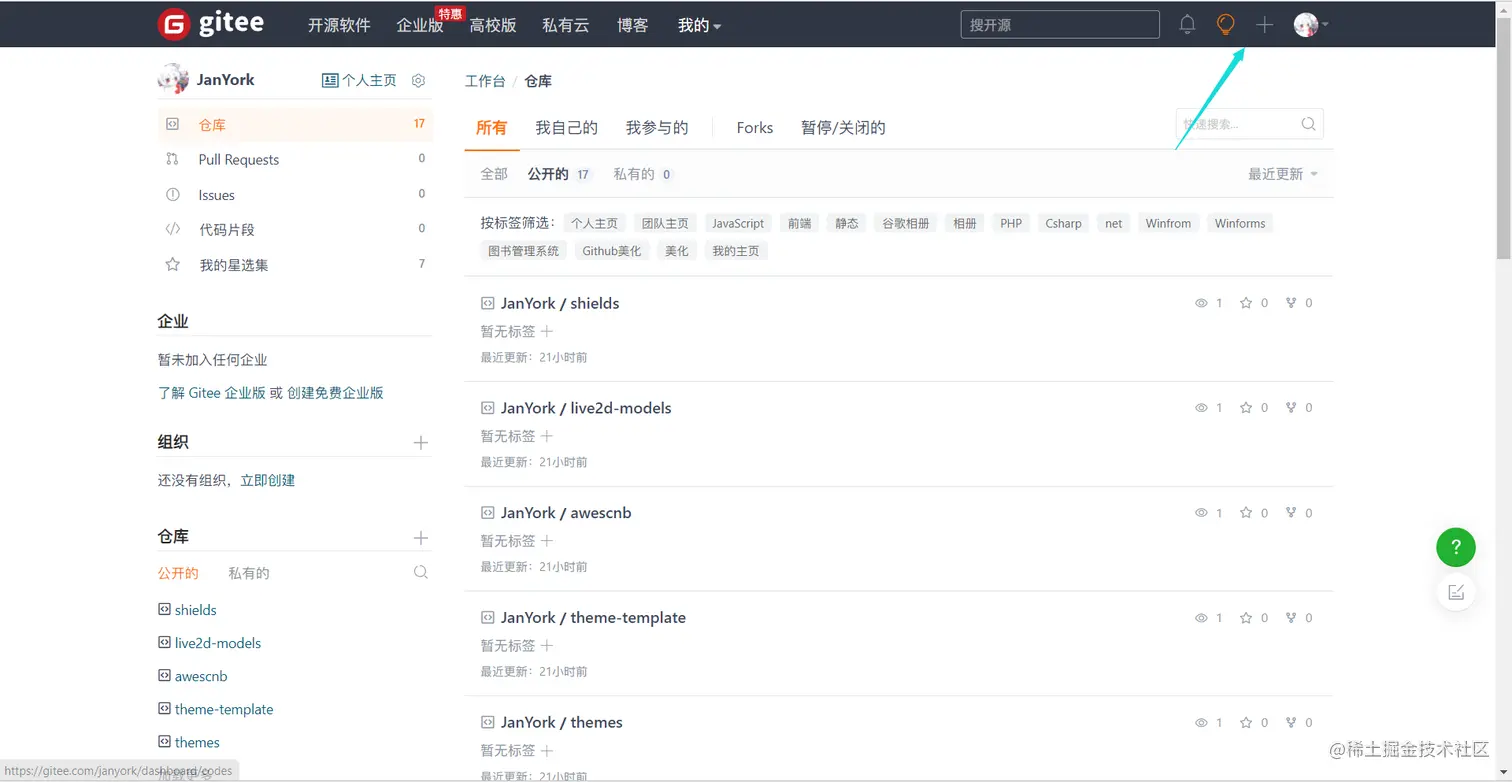1512x782 pixels.
Task: Click the plus icon in top navbar
Action: (1264, 24)
